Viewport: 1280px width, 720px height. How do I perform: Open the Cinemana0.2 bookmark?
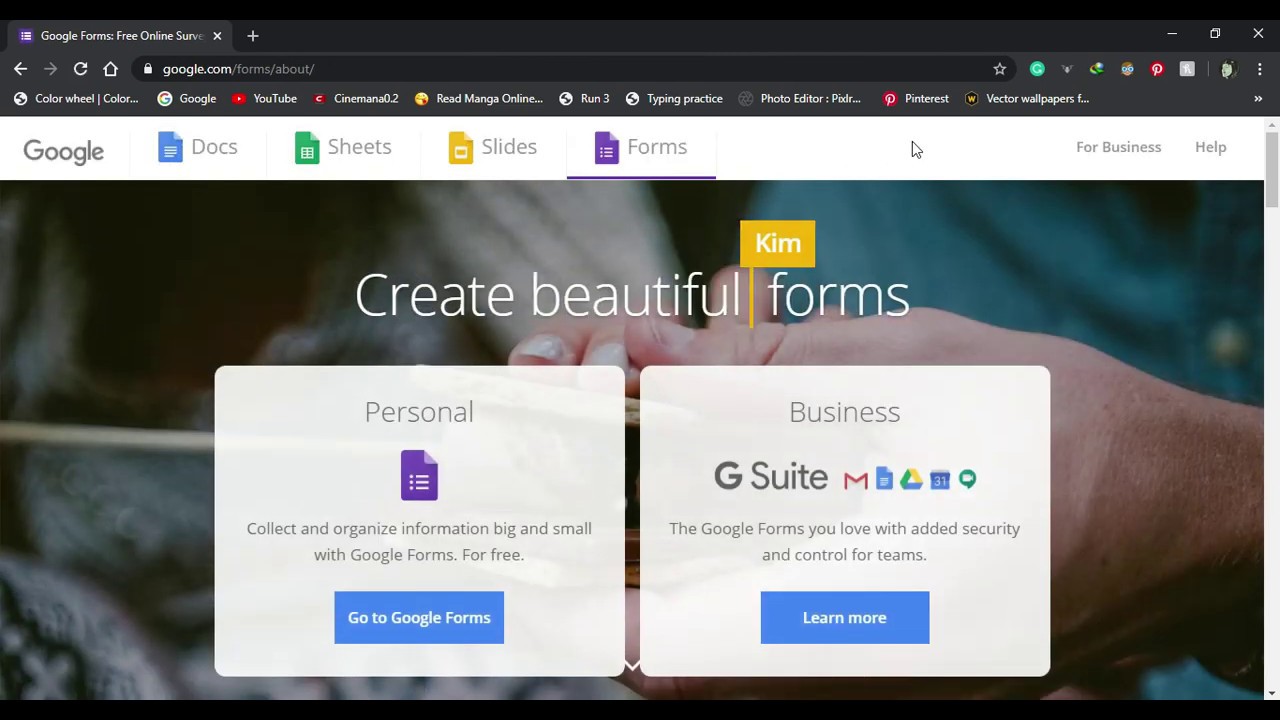[x=355, y=99]
